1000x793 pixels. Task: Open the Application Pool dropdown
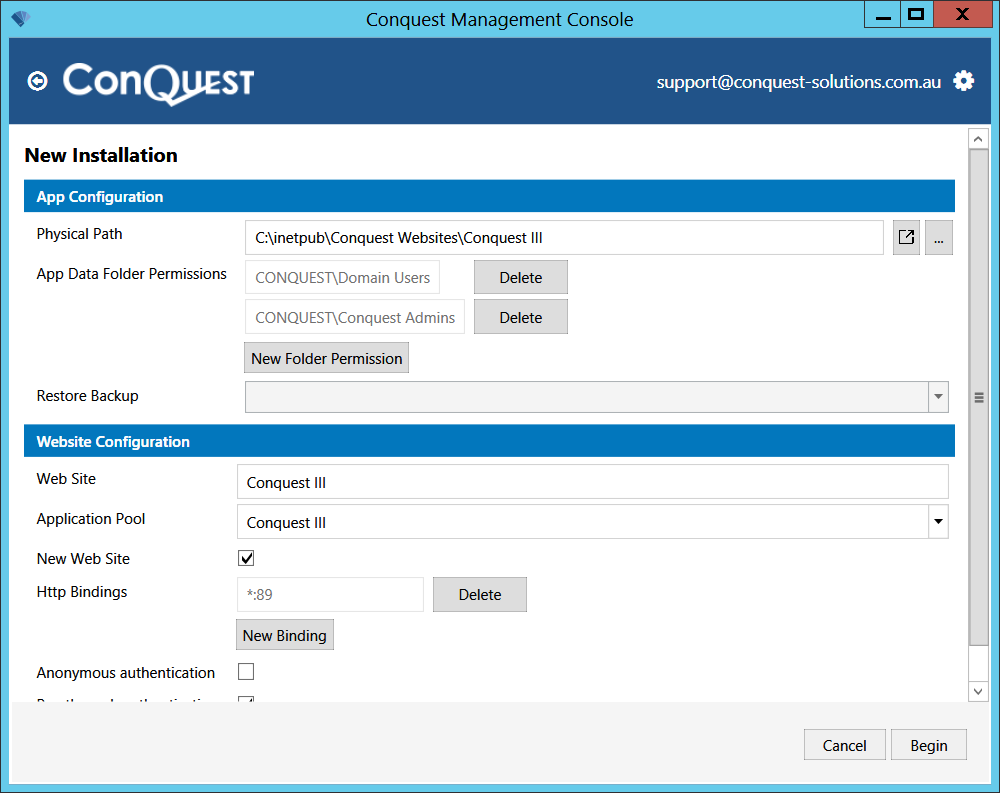pyautogui.click(x=938, y=522)
